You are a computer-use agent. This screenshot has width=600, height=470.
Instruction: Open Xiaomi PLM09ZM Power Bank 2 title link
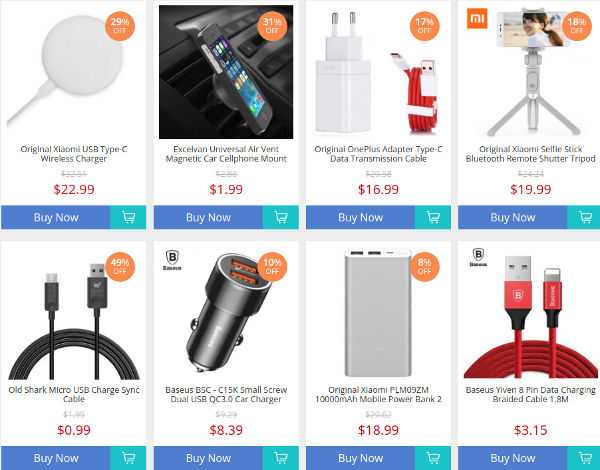click(x=378, y=394)
